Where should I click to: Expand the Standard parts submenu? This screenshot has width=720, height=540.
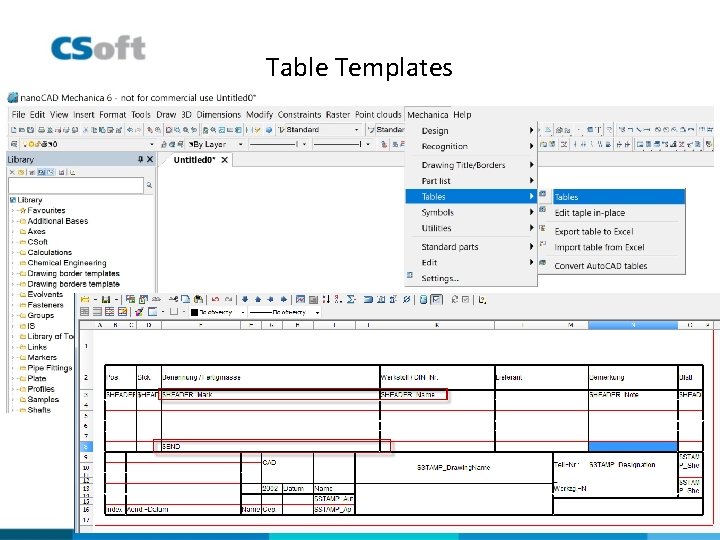[x=471, y=247]
